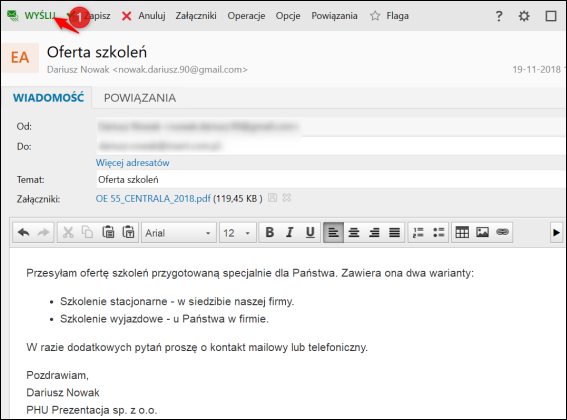The image size is (567, 420).
Task: Insert a bulleted list
Action: [x=438, y=232]
